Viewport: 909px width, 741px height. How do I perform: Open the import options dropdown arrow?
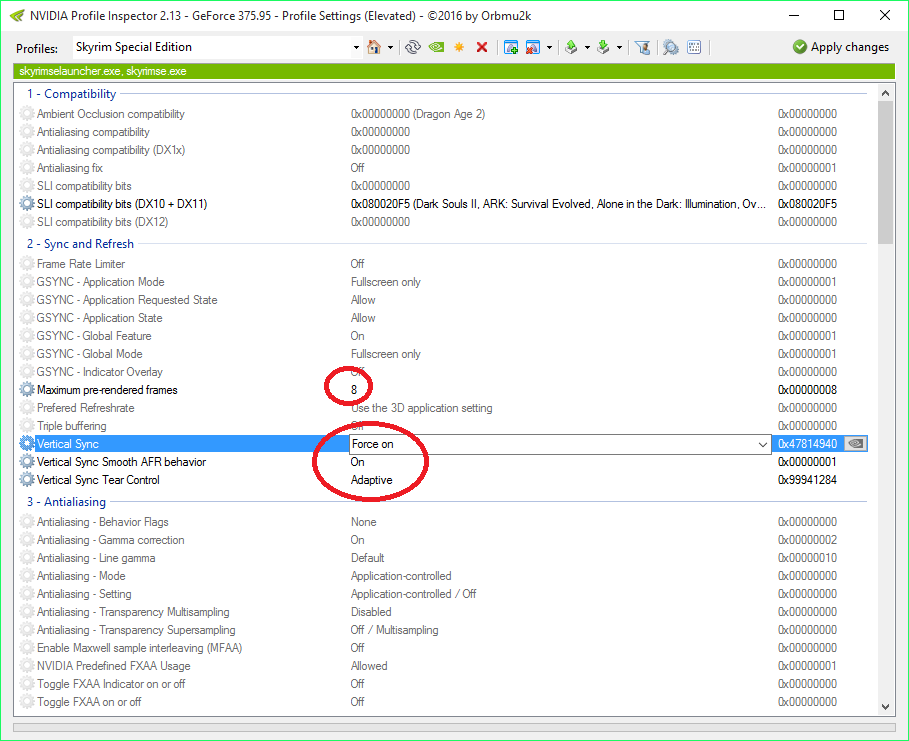pos(619,48)
